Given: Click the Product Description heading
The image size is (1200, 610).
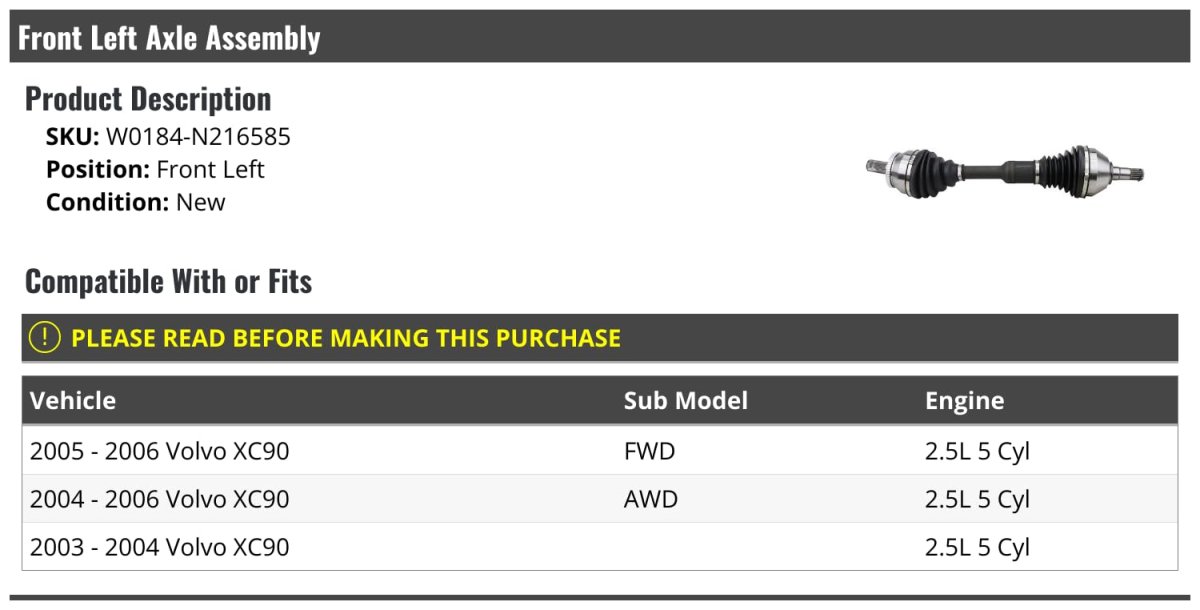Looking at the screenshot, I should [148, 99].
